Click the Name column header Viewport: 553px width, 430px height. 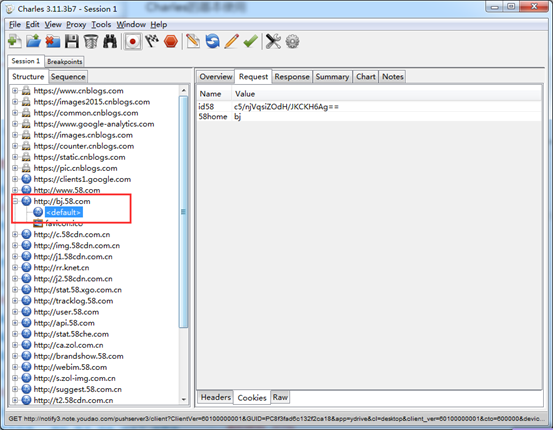pyautogui.click(x=214, y=94)
